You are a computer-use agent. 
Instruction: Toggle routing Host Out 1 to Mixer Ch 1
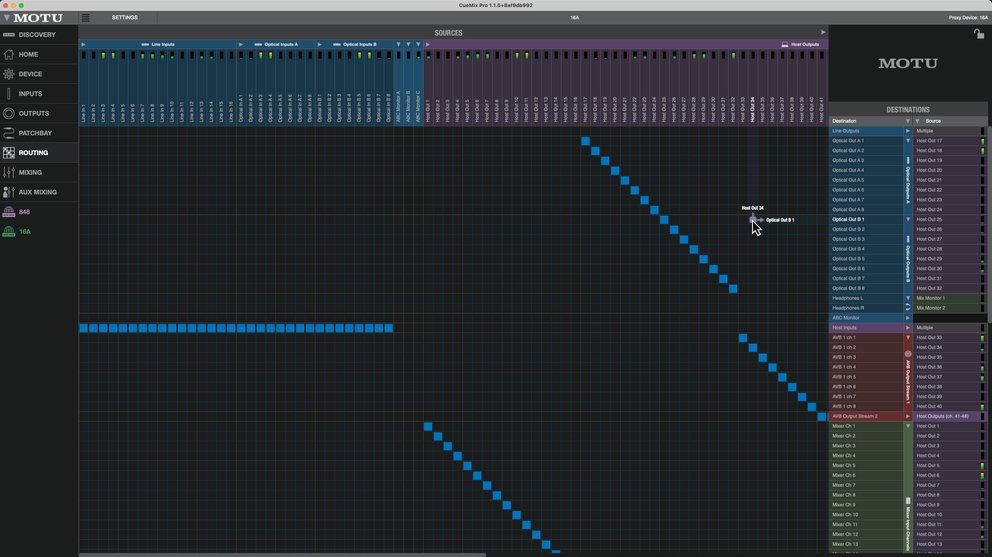click(428, 426)
